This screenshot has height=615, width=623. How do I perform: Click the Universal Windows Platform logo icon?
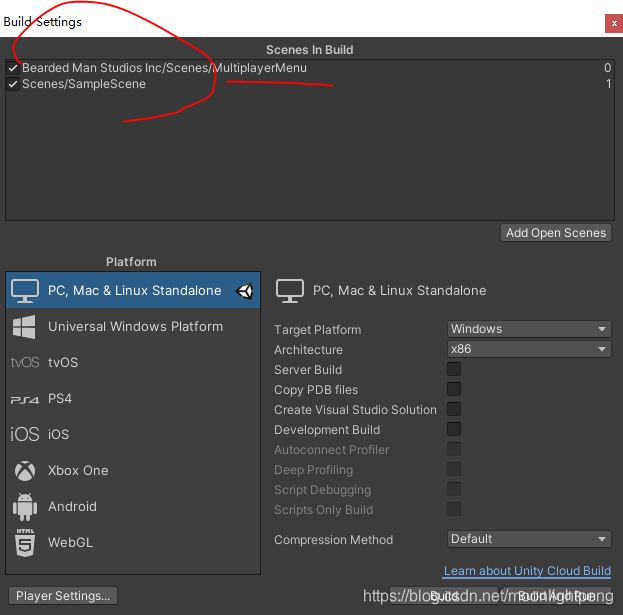tap(24, 327)
